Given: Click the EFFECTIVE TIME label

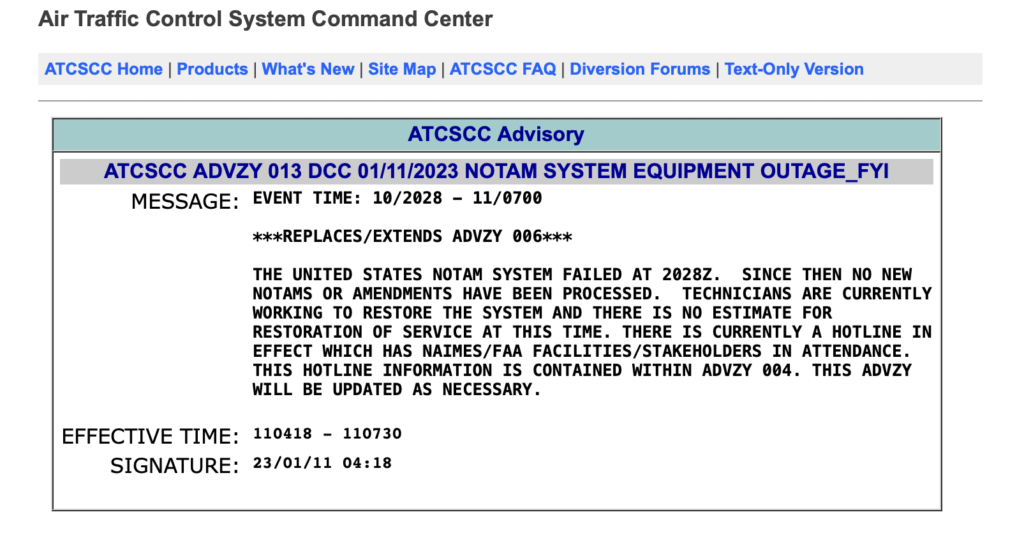Looking at the screenshot, I should pos(150,436).
